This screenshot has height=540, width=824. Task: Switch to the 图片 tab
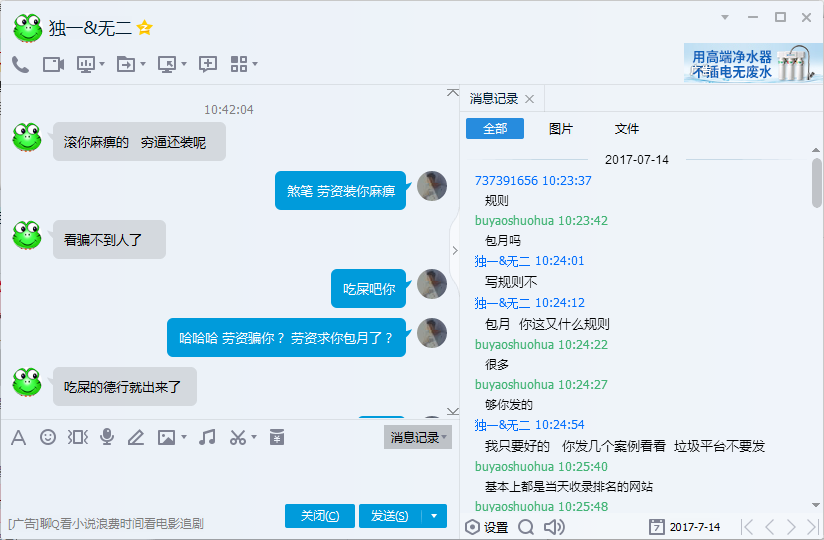(x=561, y=129)
